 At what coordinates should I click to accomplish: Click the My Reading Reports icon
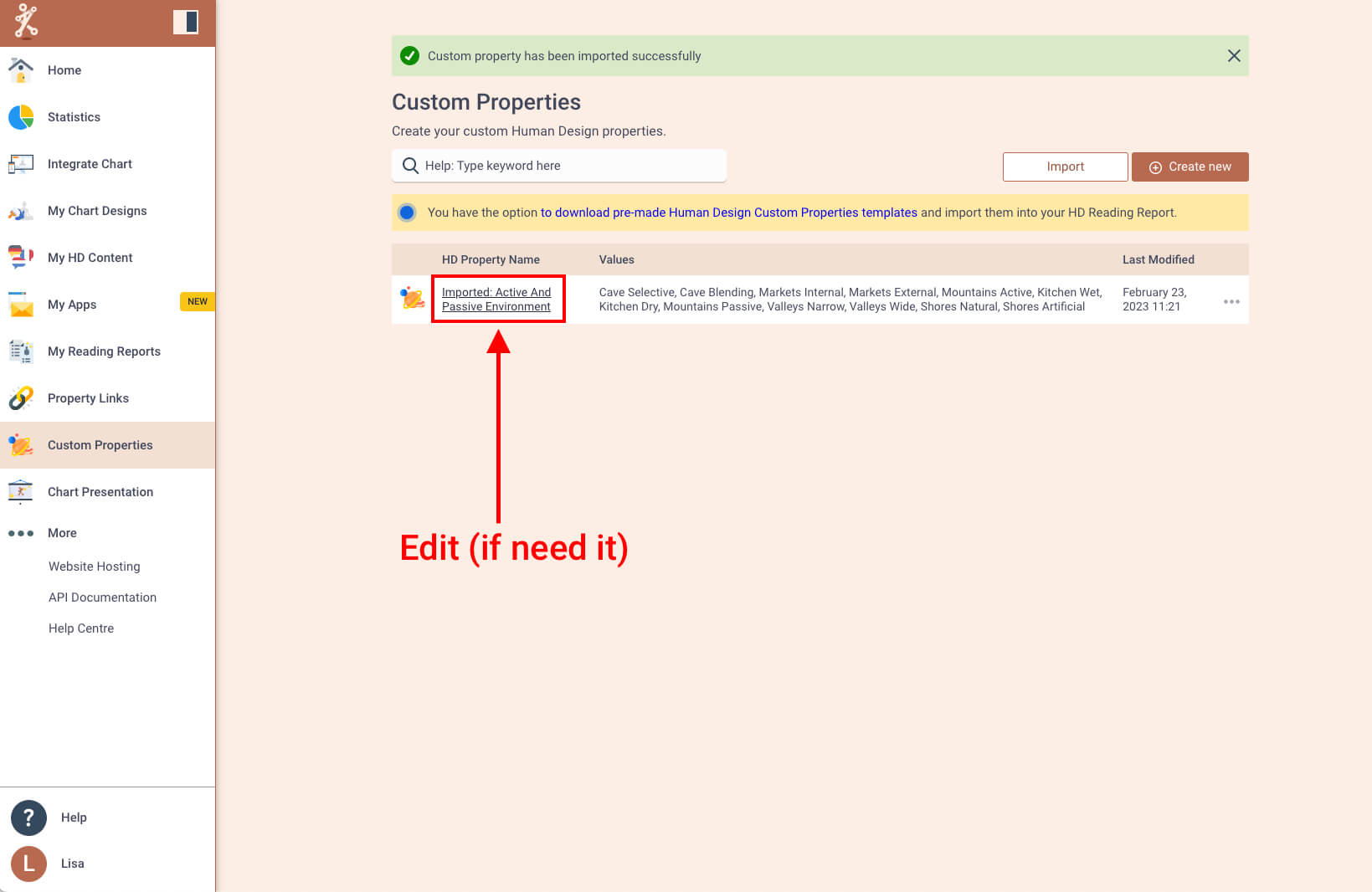(21, 351)
